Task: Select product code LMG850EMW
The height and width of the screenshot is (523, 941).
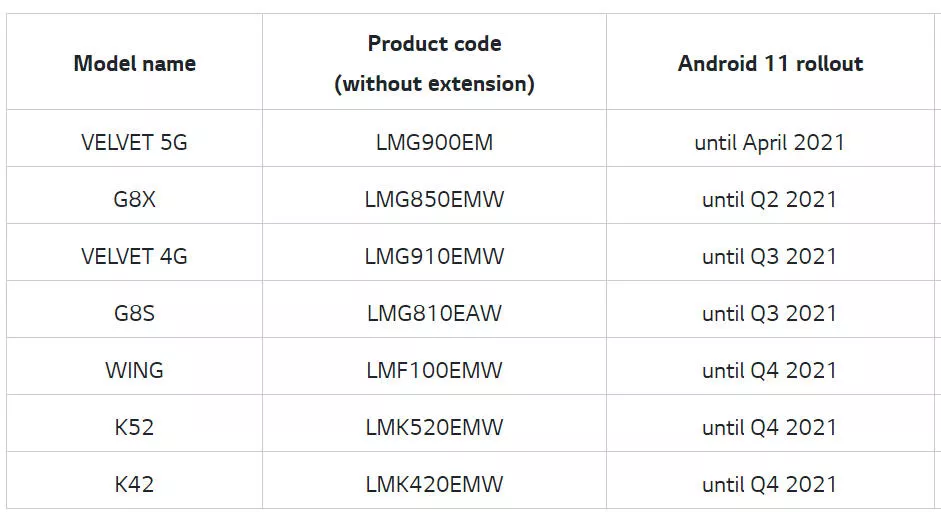Action: (x=434, y=199)
